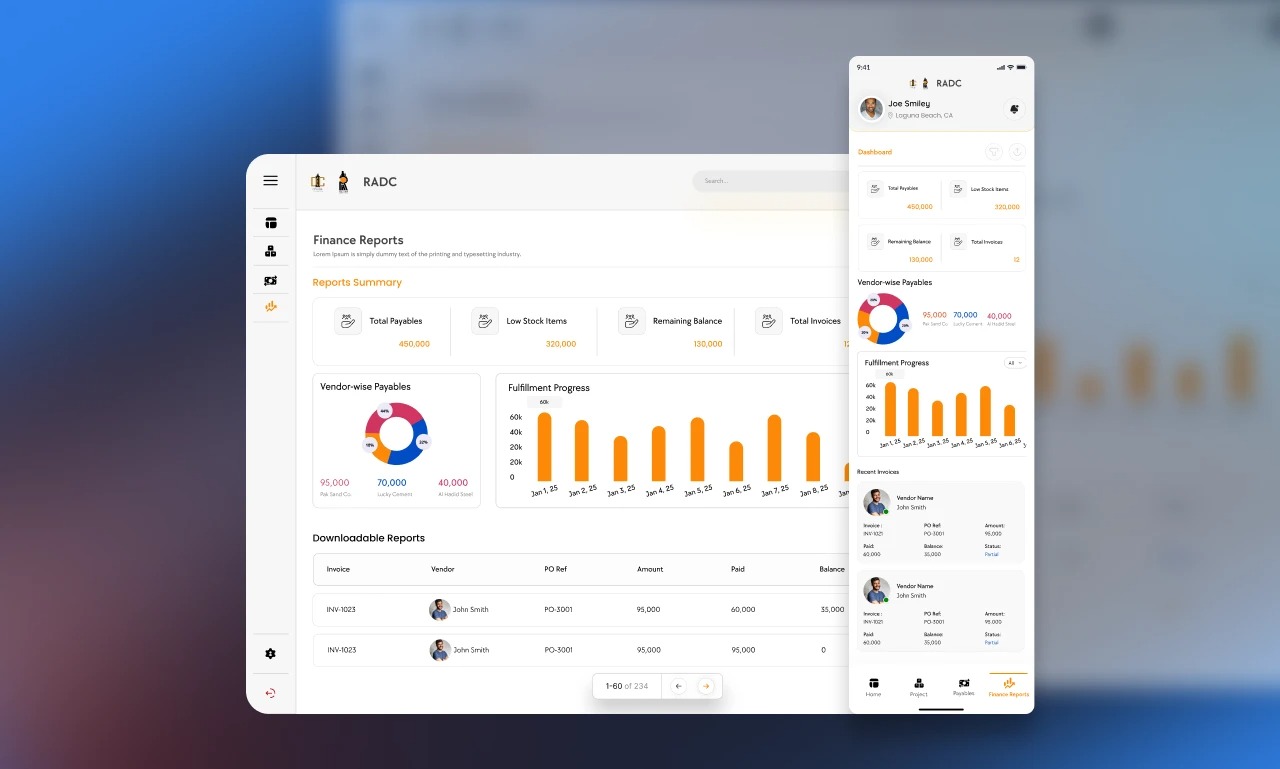The height and width of the screenshot is (769, 1280).
Task: Open the Project tab in mobile bottom bar
Action: click(918, 687)
